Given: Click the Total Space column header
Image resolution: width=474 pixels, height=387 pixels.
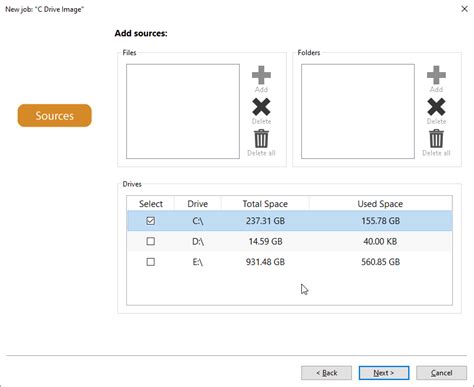Looking at the screenshot, I should 265,204.
